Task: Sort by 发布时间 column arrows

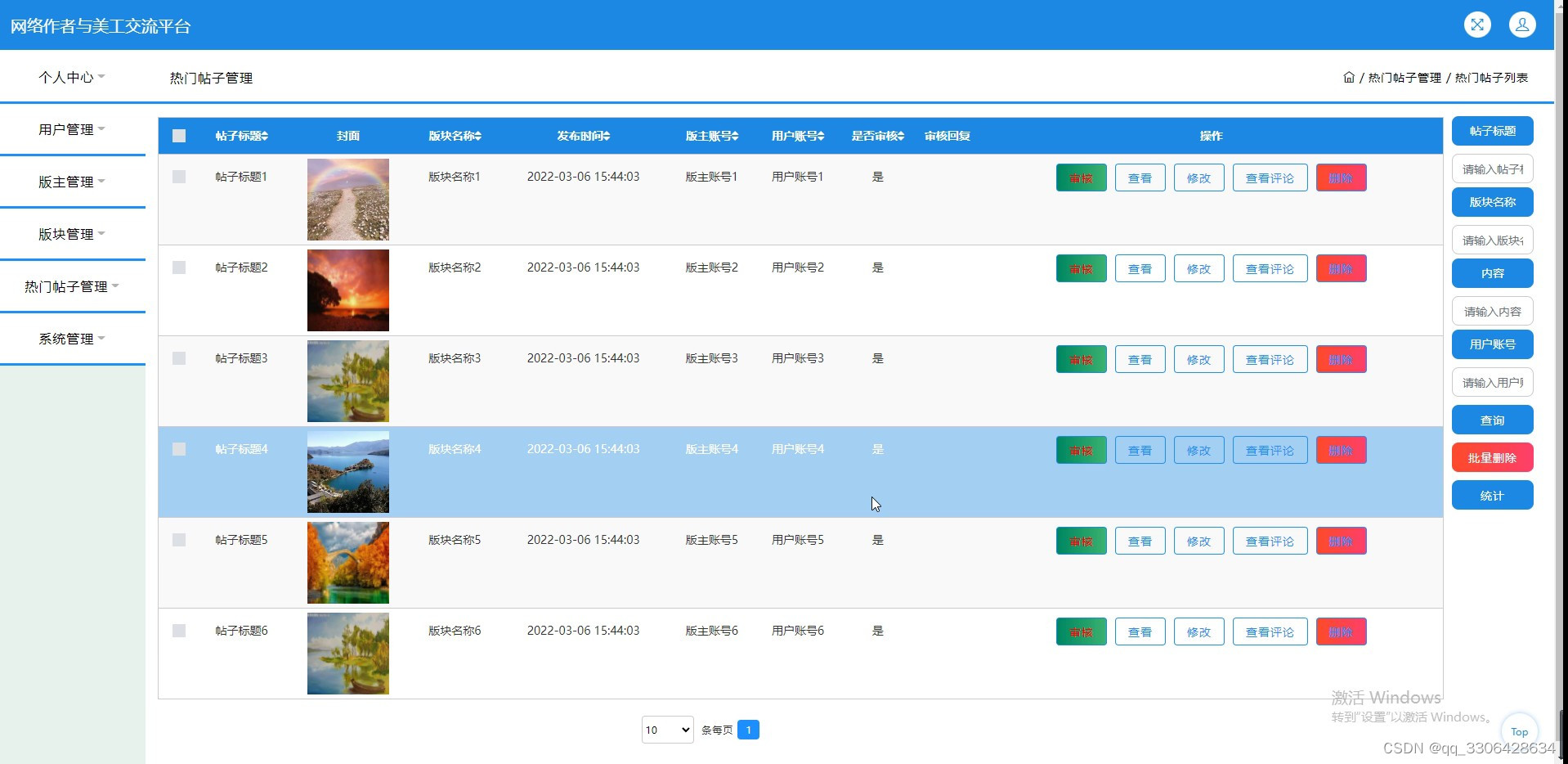Action: [606, 136]
